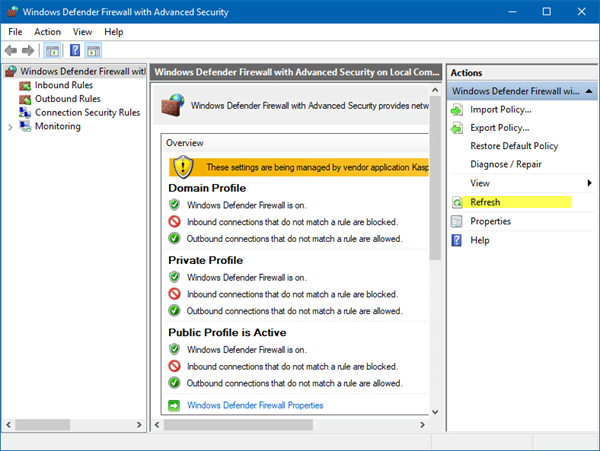
Task: Select Outbound Rules in the tree
Action: [68, 99]
